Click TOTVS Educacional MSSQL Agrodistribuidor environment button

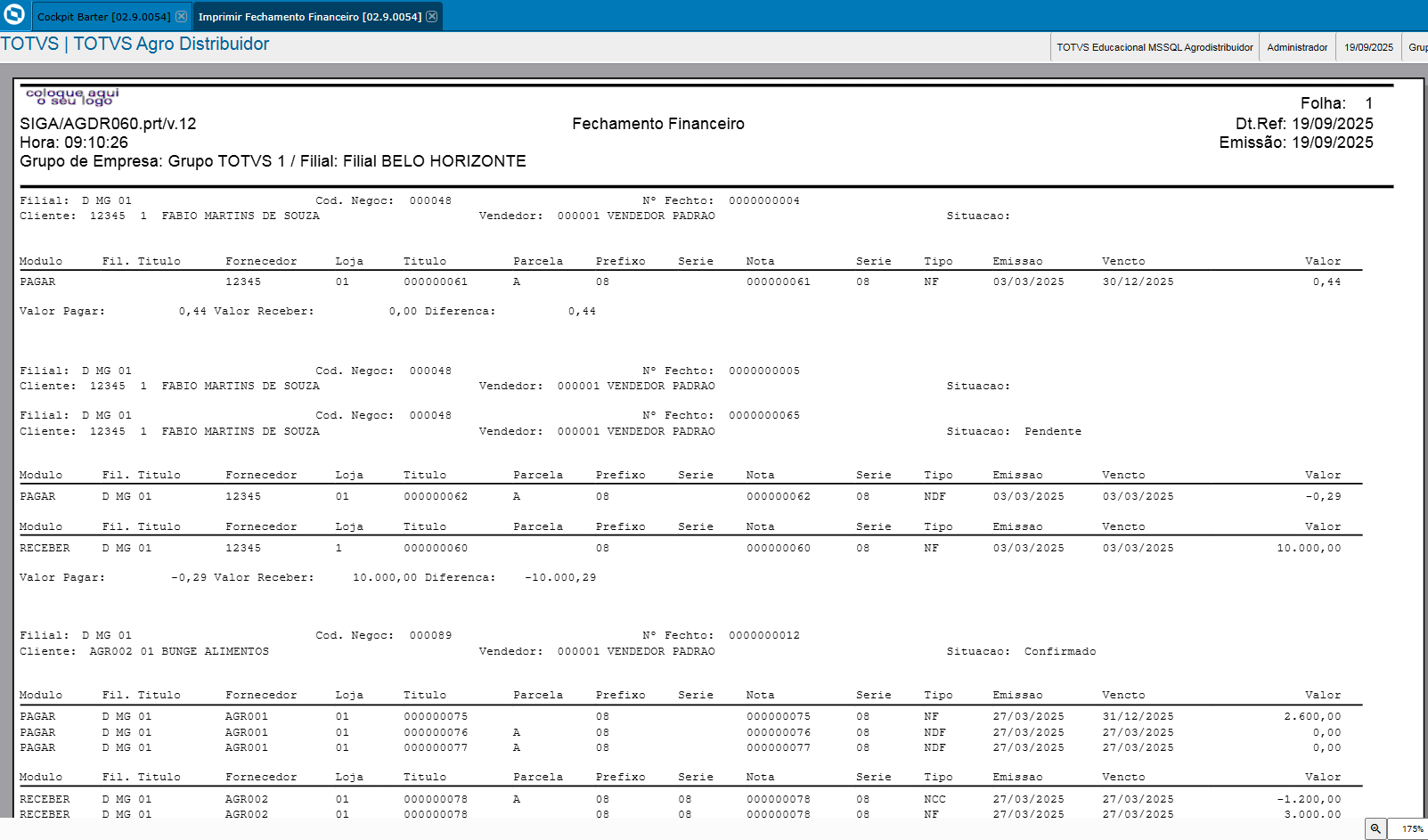coord(1155,47)
